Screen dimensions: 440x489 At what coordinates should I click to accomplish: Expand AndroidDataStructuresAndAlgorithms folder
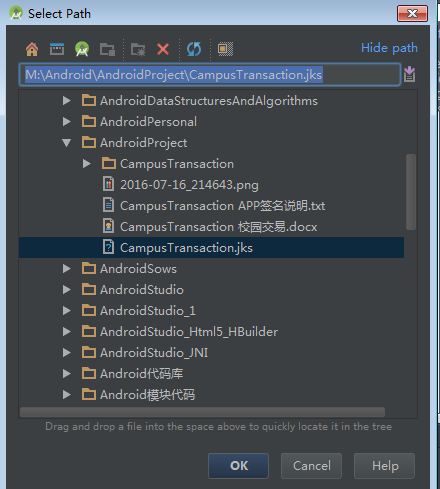tap(67, 100)
